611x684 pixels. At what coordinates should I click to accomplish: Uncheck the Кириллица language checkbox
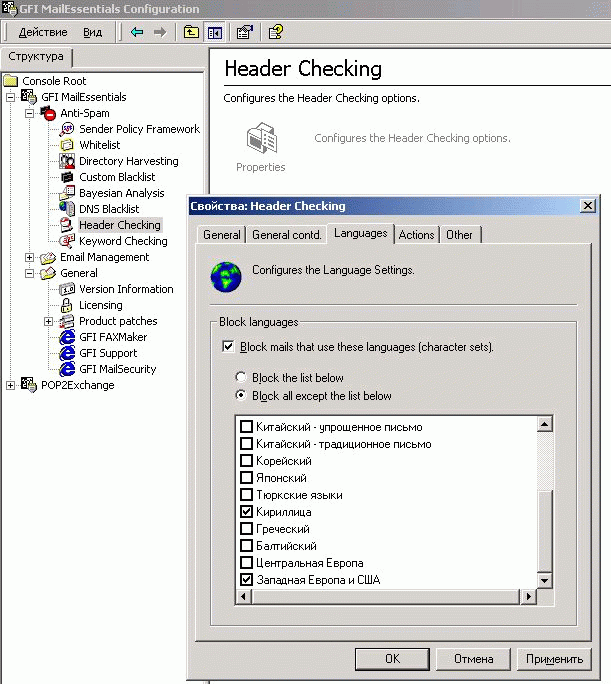pos(246,512)
